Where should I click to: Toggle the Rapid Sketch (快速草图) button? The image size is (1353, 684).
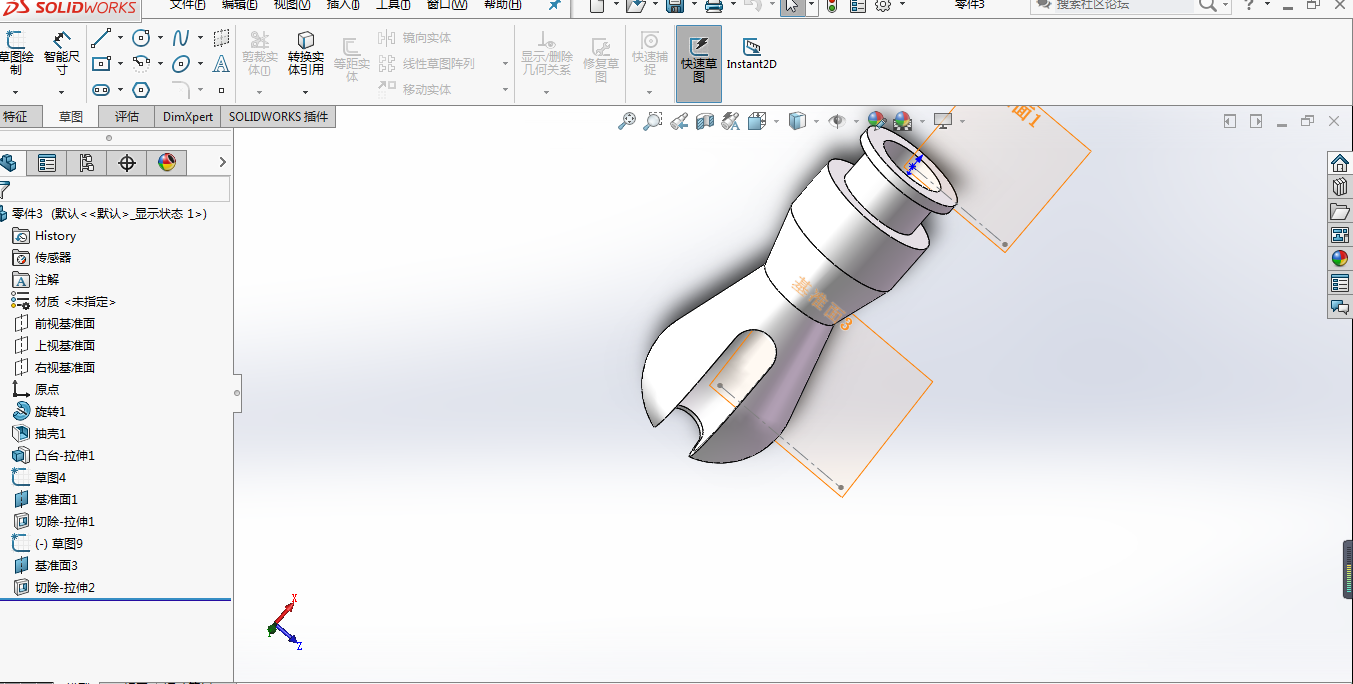pos(699,60)
